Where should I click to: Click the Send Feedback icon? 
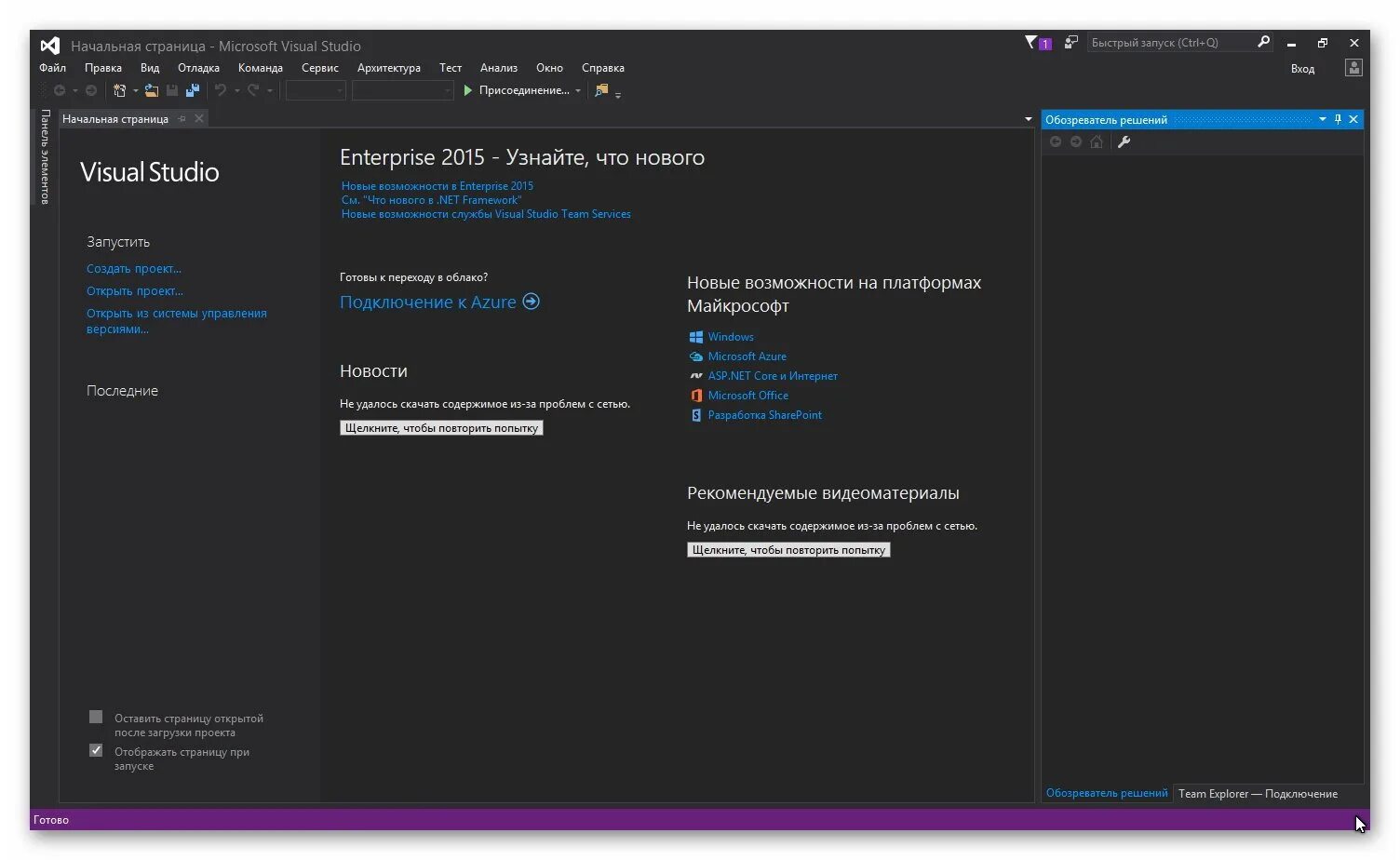click(1071, 42)
